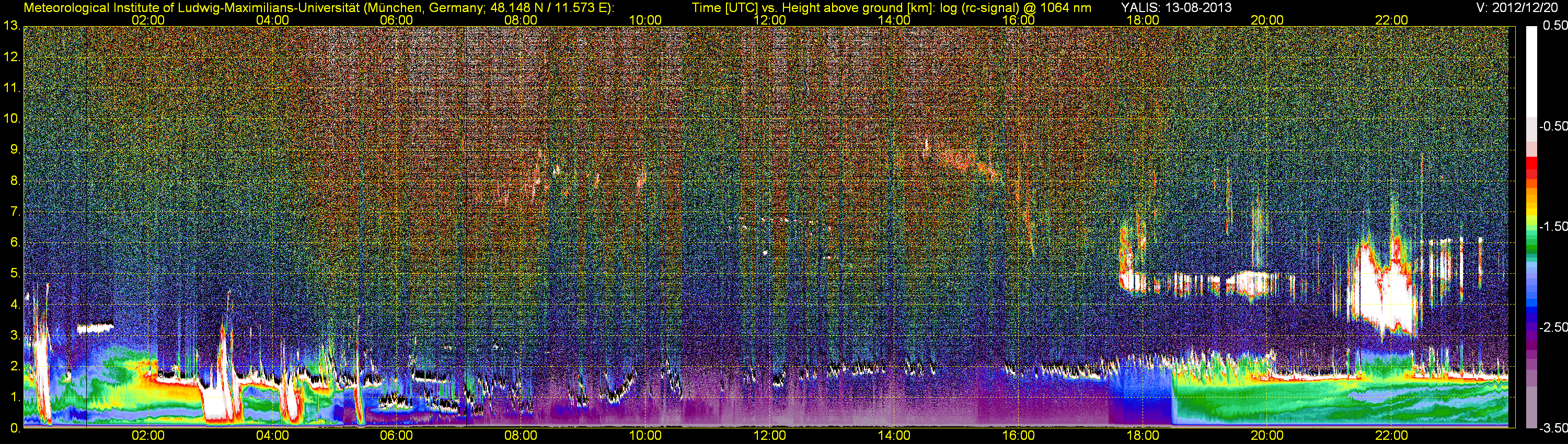
Task: Click the 10:00 label on the bottom time axis
Action: [x=645, y=436]
